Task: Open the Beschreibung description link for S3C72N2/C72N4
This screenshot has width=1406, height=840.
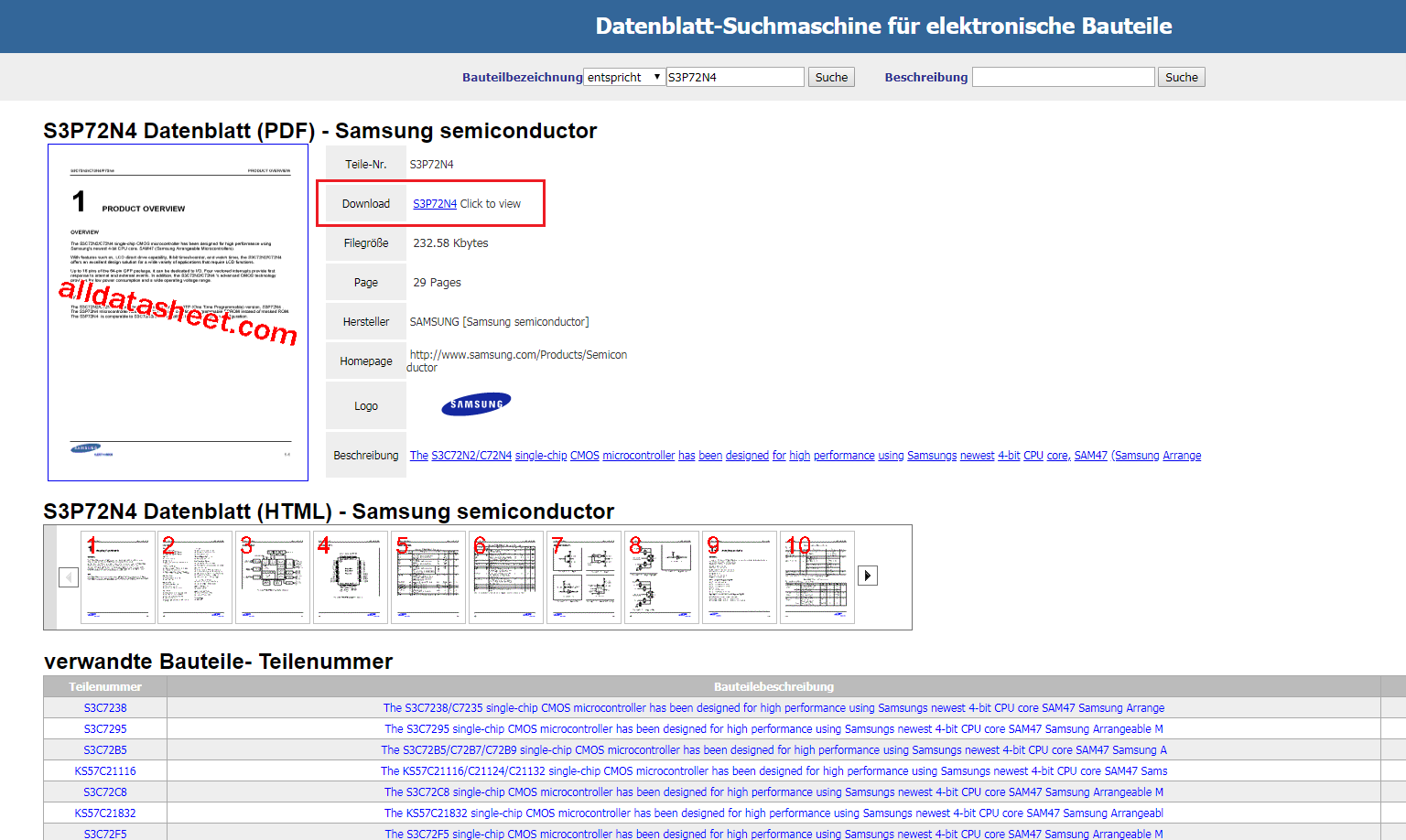Action: click(x=806, y=456)
